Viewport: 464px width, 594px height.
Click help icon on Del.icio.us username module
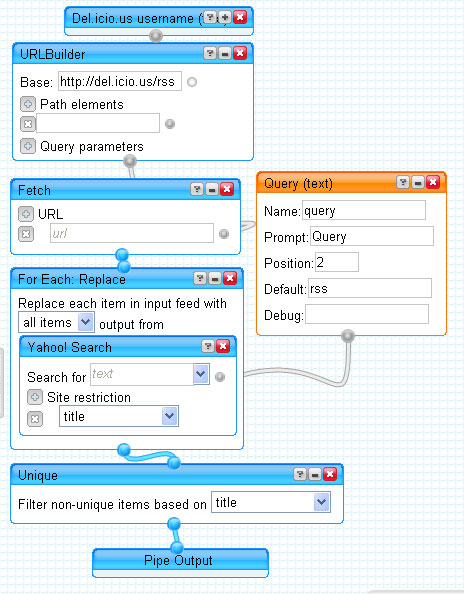pyautogui.click(x=210, y=17)
